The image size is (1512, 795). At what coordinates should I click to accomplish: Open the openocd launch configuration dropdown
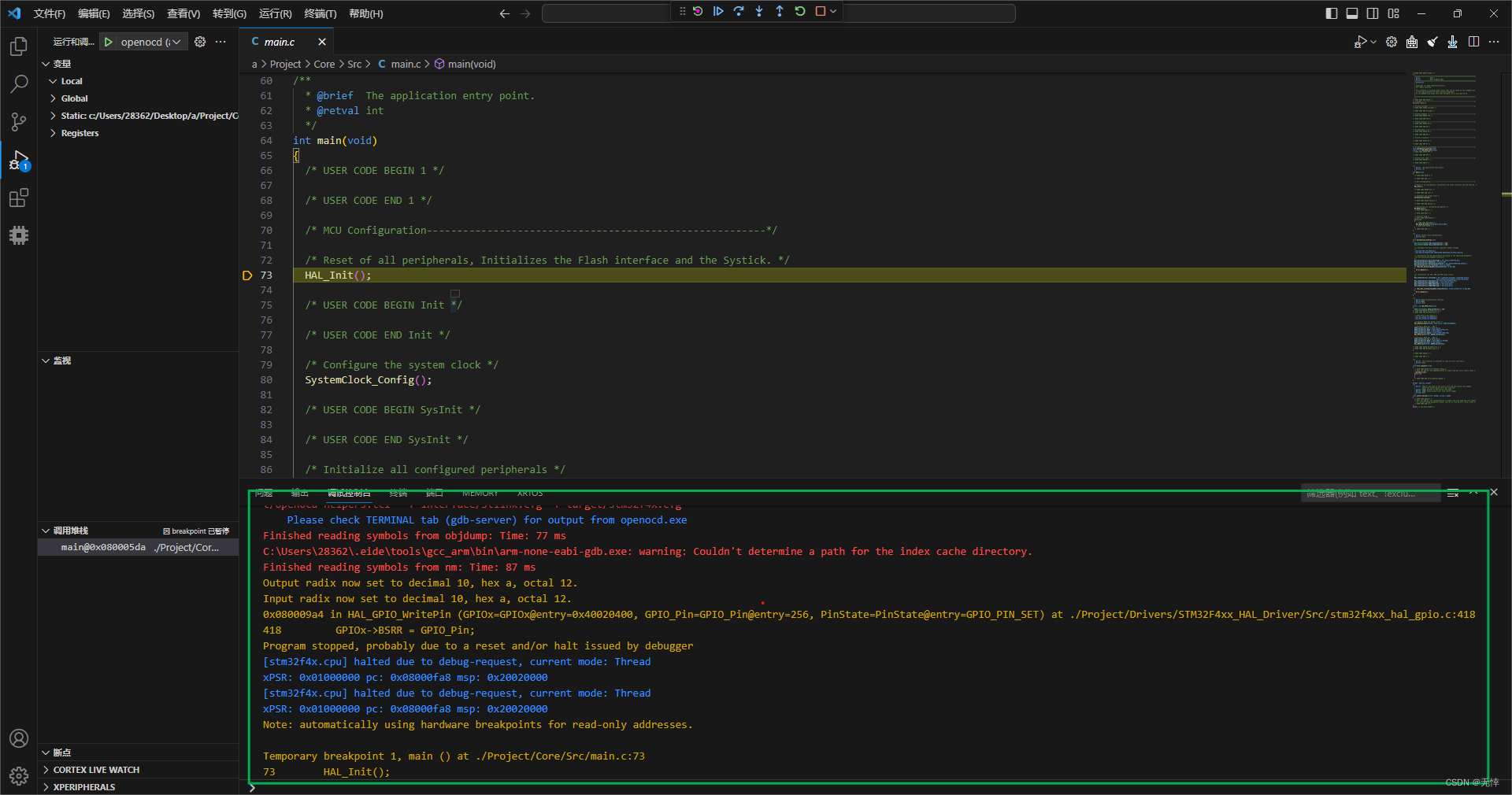tap(153, 42)
